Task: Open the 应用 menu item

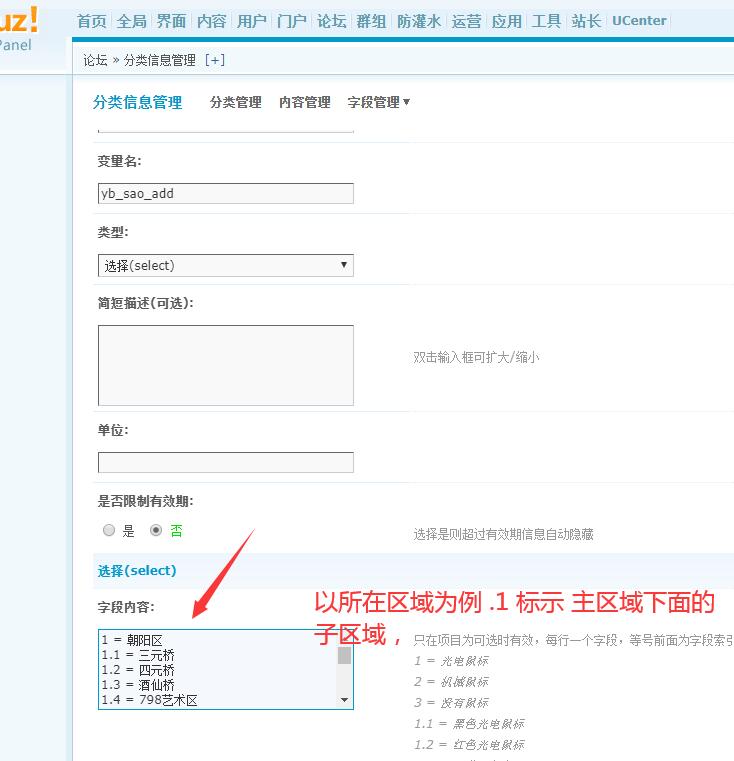Action: (506, 21)
